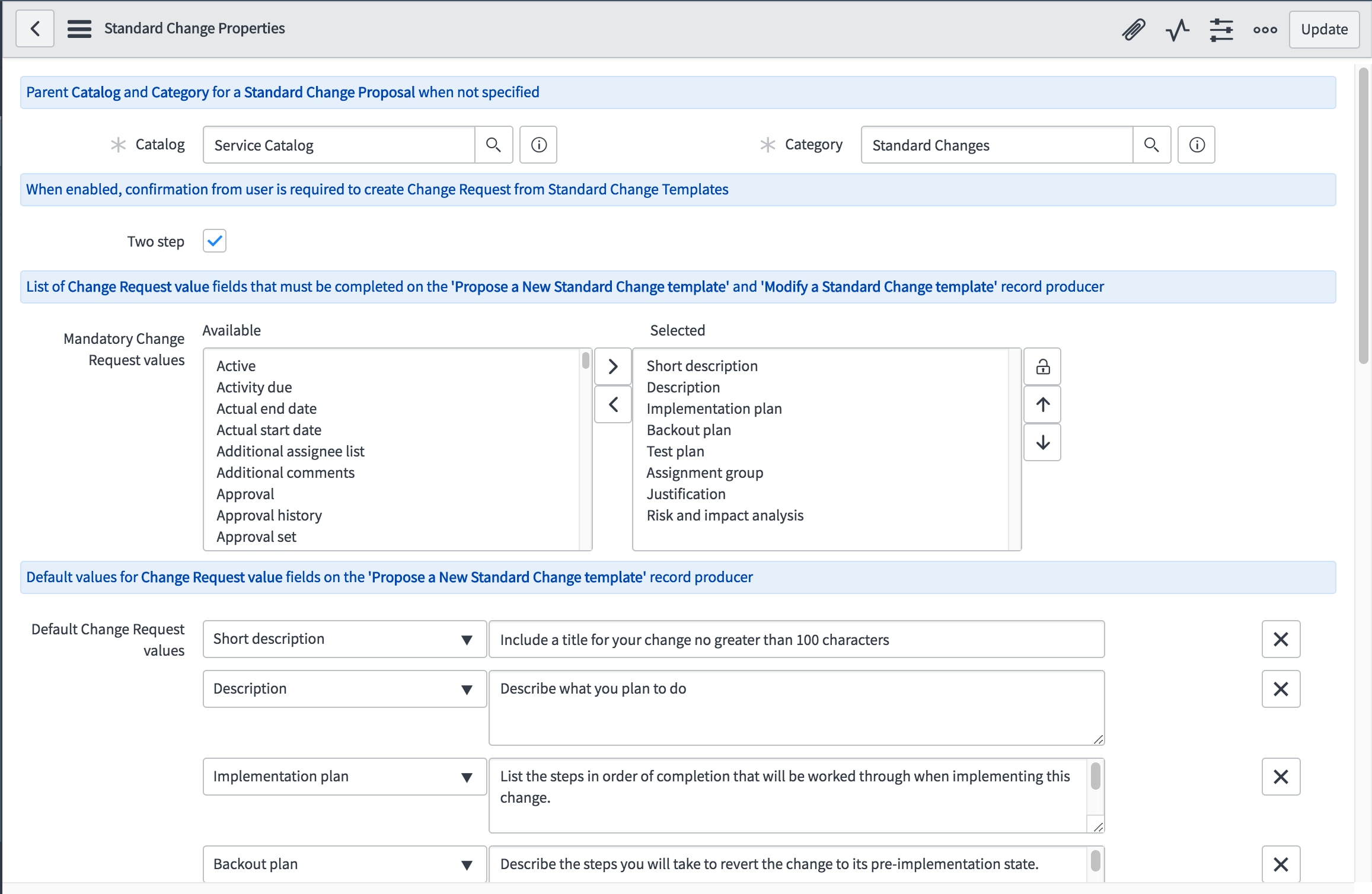
Task: Move selected field up with up arrow
Action: pyautogui.click(x=1042, y=404)
